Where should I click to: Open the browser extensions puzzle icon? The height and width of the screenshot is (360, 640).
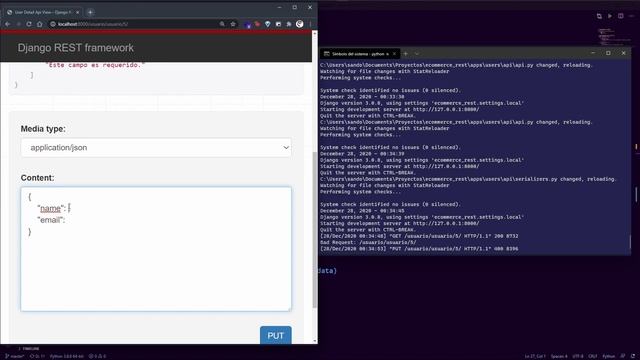(x=289, y=24)
